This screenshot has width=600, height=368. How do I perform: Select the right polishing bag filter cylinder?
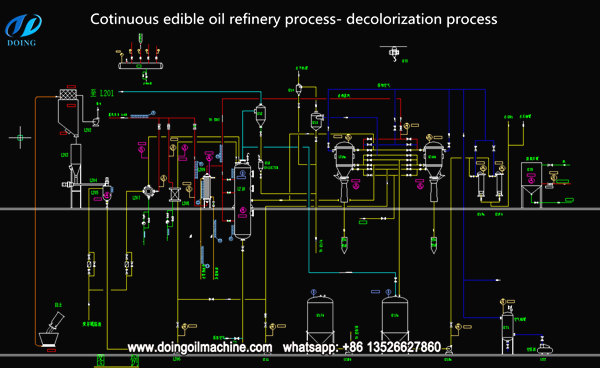pos(499,185)
